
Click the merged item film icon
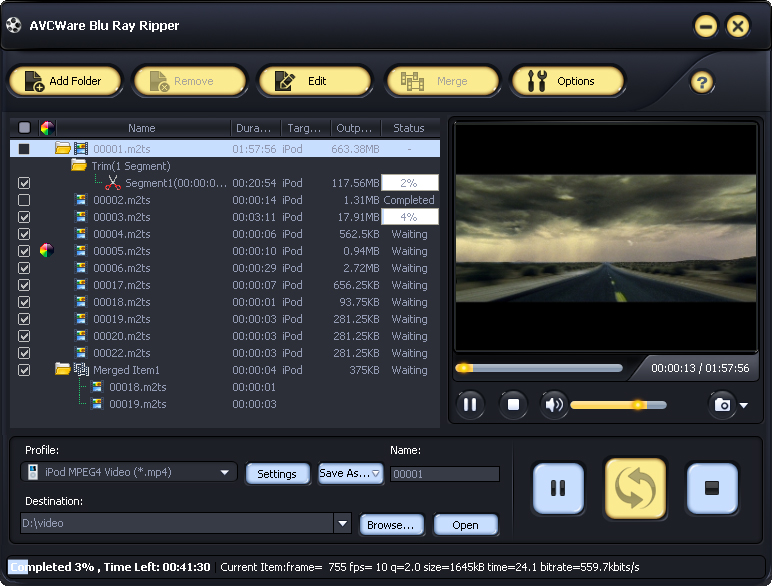coord(81,369)
